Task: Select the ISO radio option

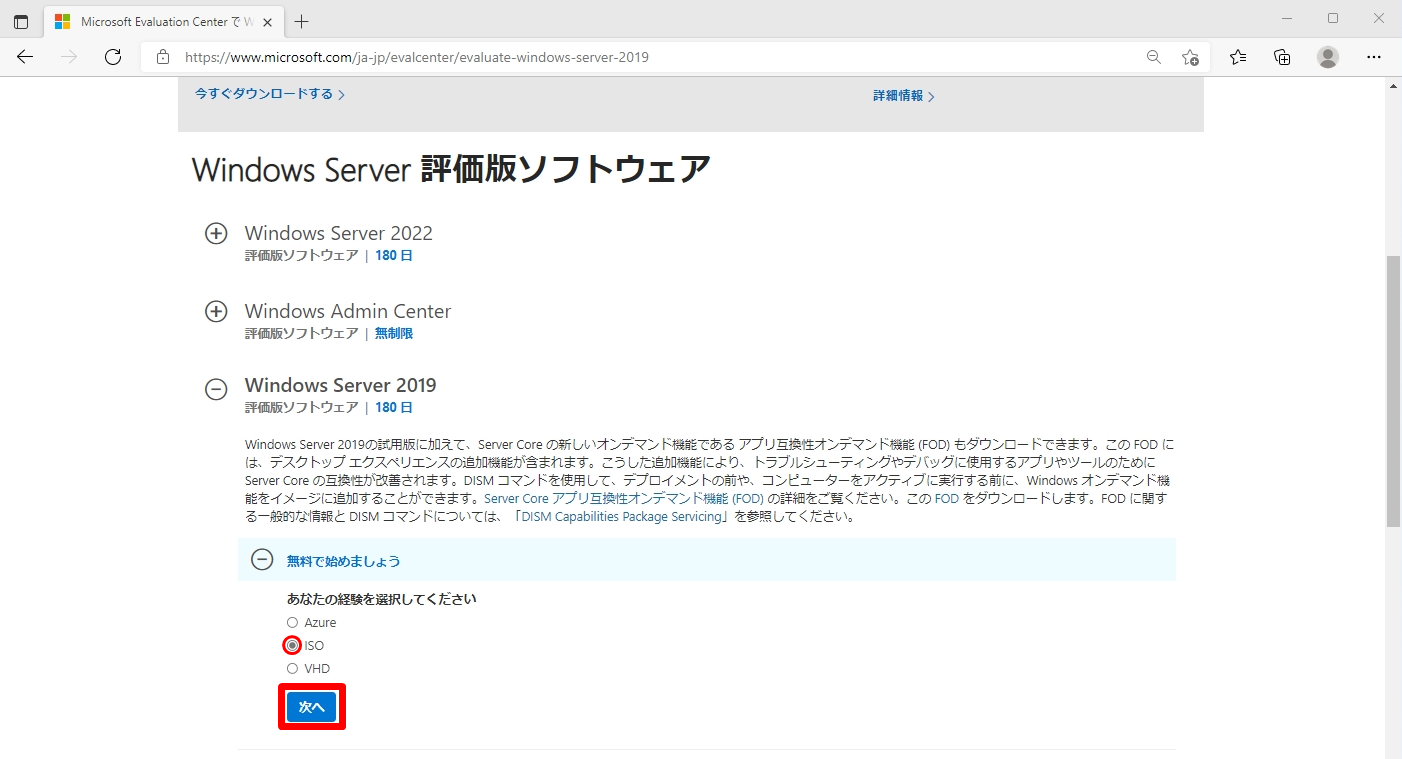Action: 293,645
